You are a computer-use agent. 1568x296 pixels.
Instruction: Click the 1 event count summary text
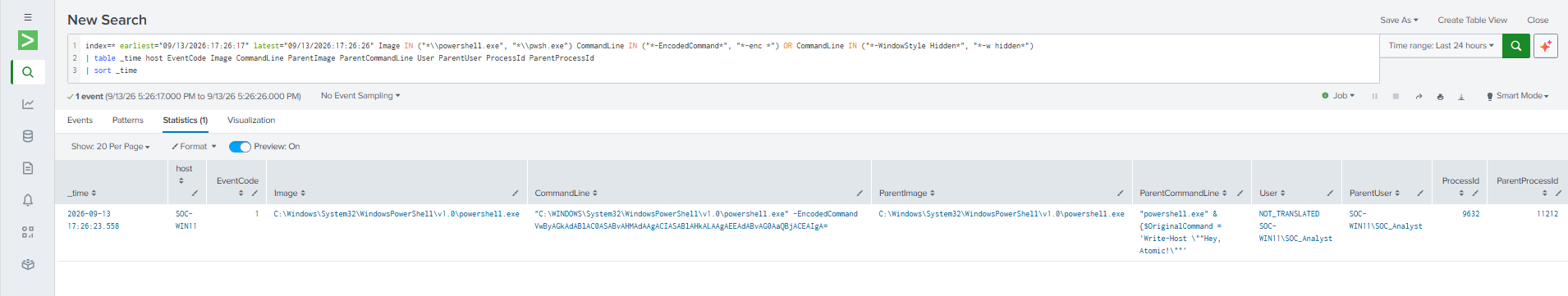184,96
